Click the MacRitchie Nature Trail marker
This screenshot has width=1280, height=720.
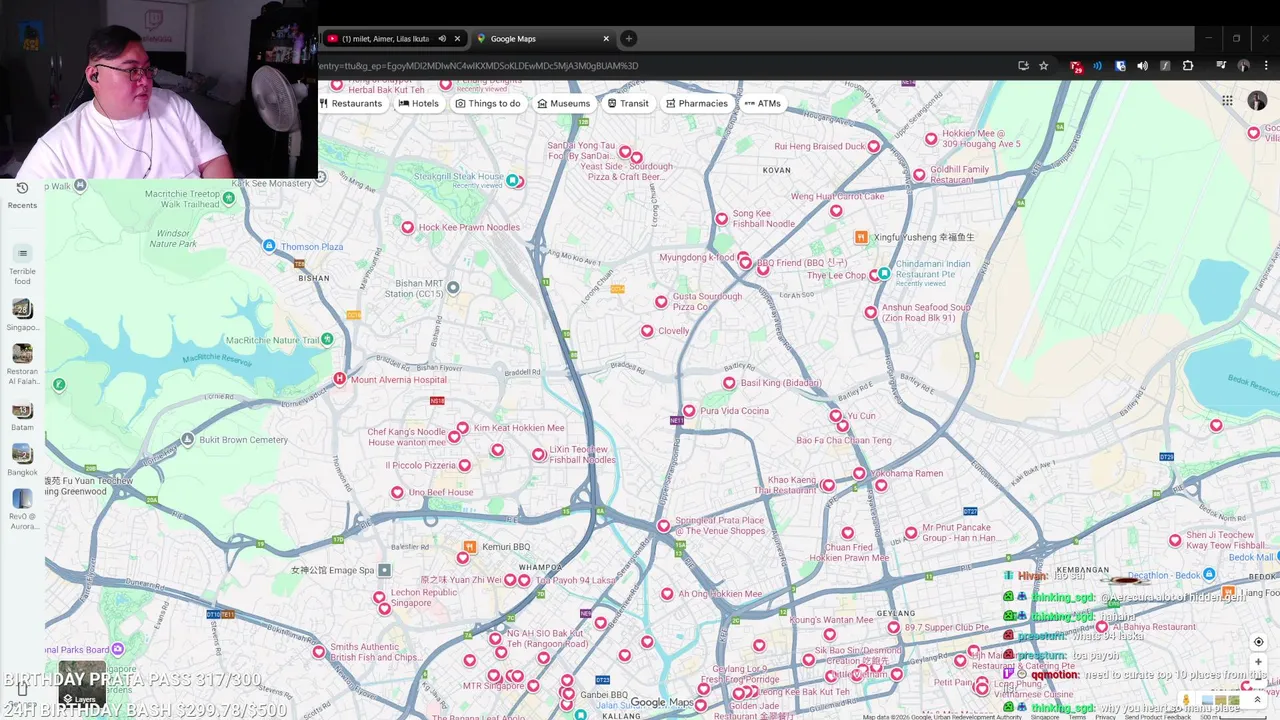click(x=327, y=340)
